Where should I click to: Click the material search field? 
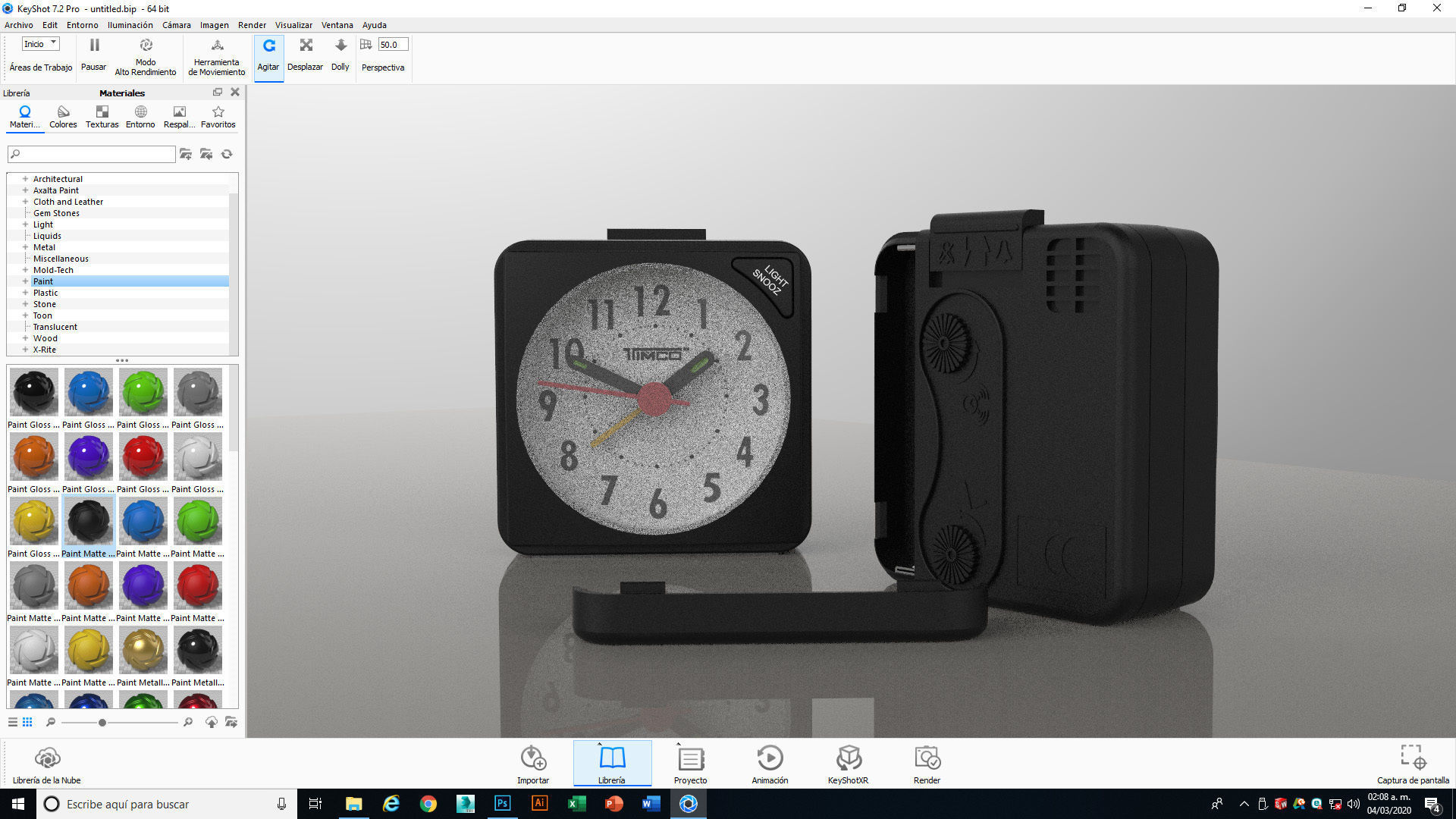[92, 154]
